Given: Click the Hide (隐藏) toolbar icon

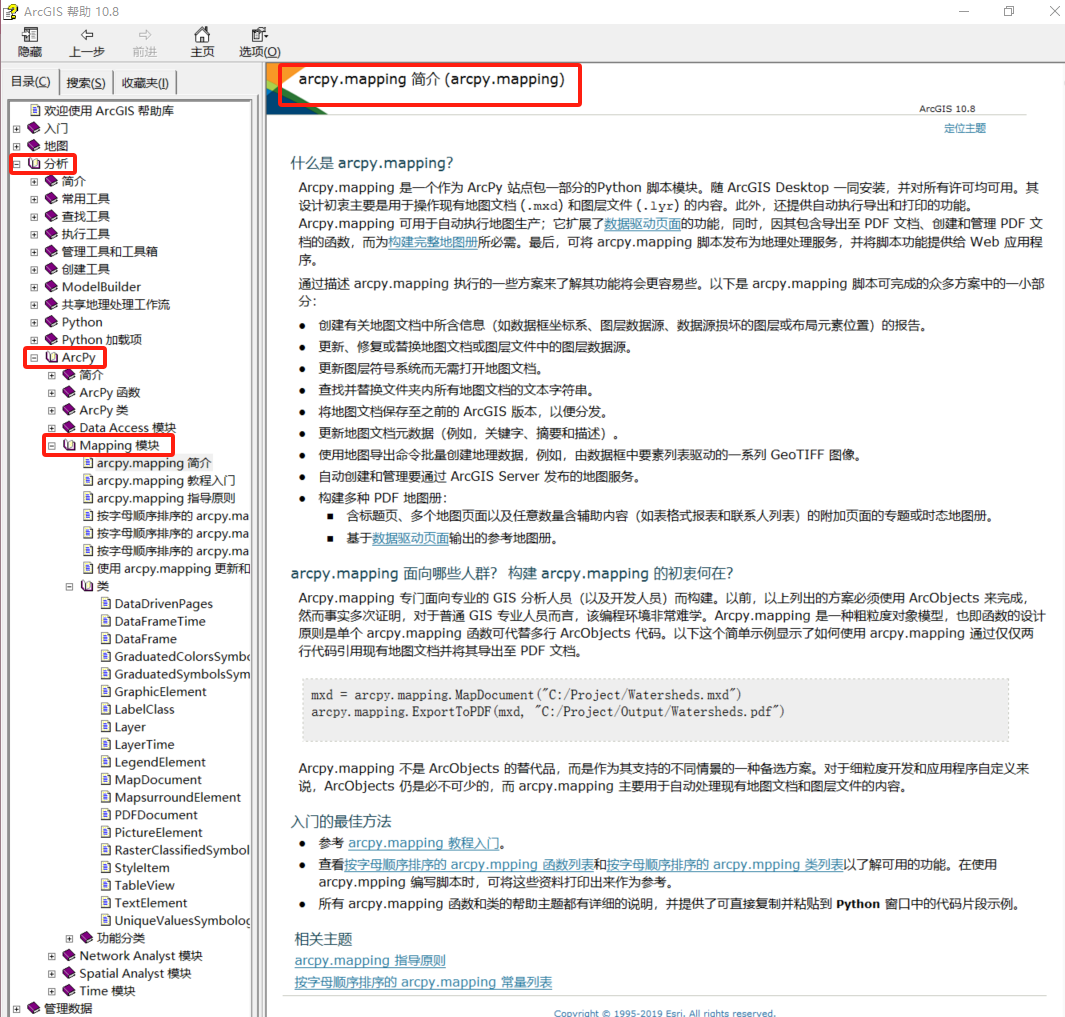Looking at the screenshot, I should pyautogui.click(x=30, y=42).
